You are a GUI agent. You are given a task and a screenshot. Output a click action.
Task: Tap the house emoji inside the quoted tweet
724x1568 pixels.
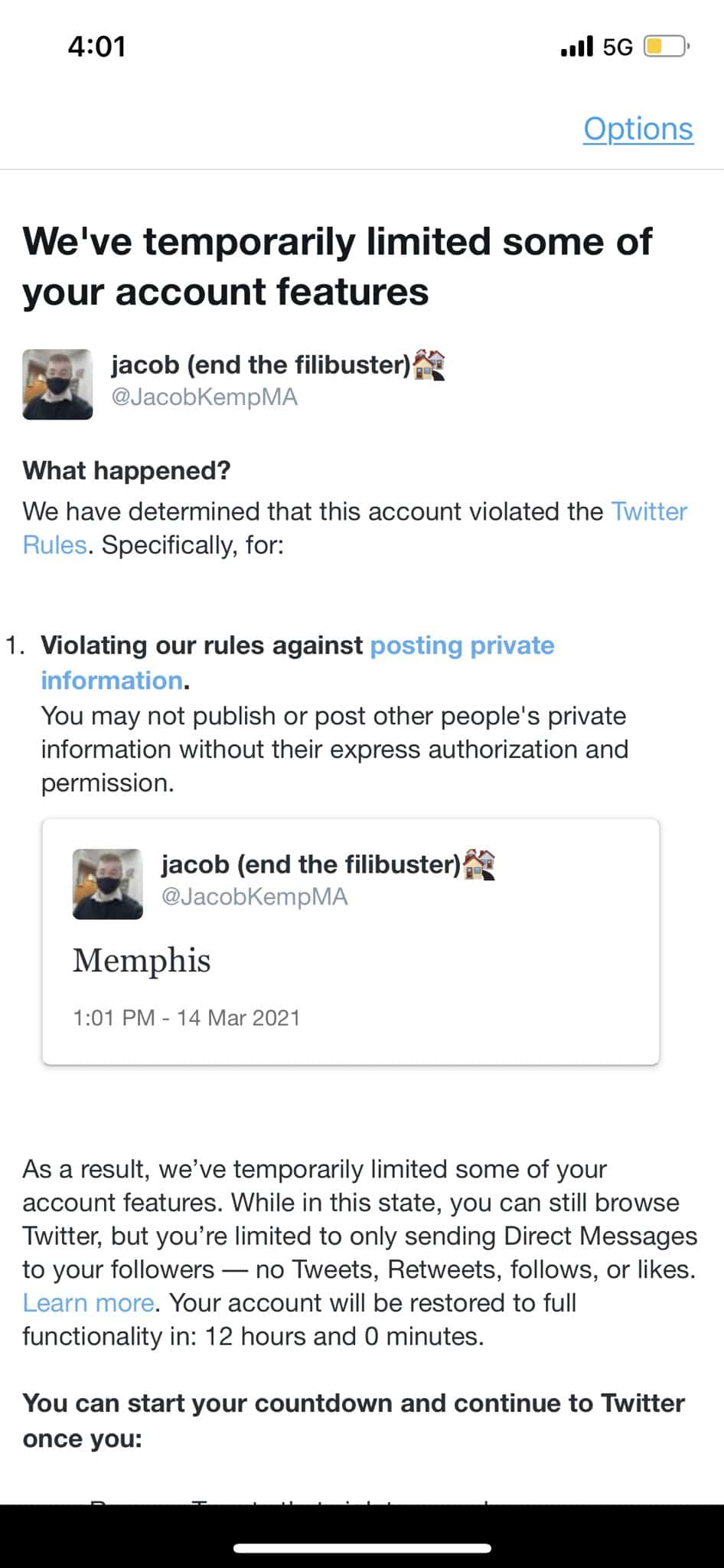(479, 864)
